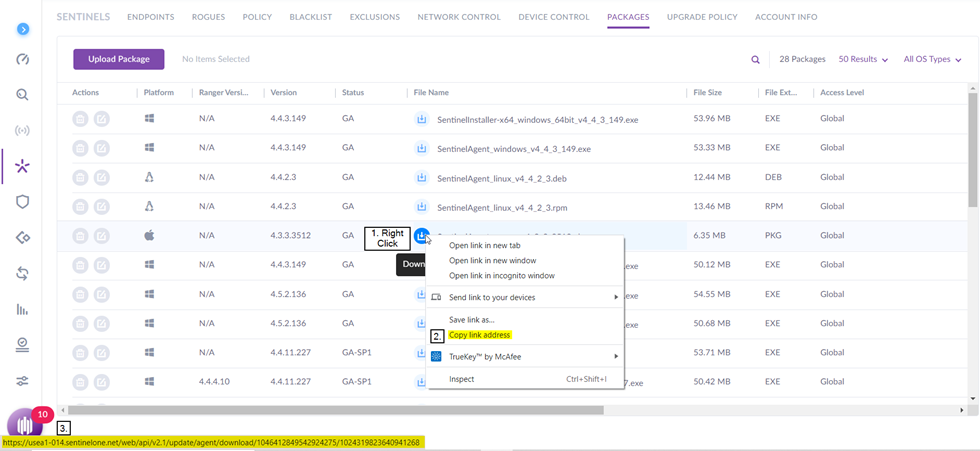Expand the left sidebar with the arrow icon
This screenshot has width=980, height=451.
point(22,30)
